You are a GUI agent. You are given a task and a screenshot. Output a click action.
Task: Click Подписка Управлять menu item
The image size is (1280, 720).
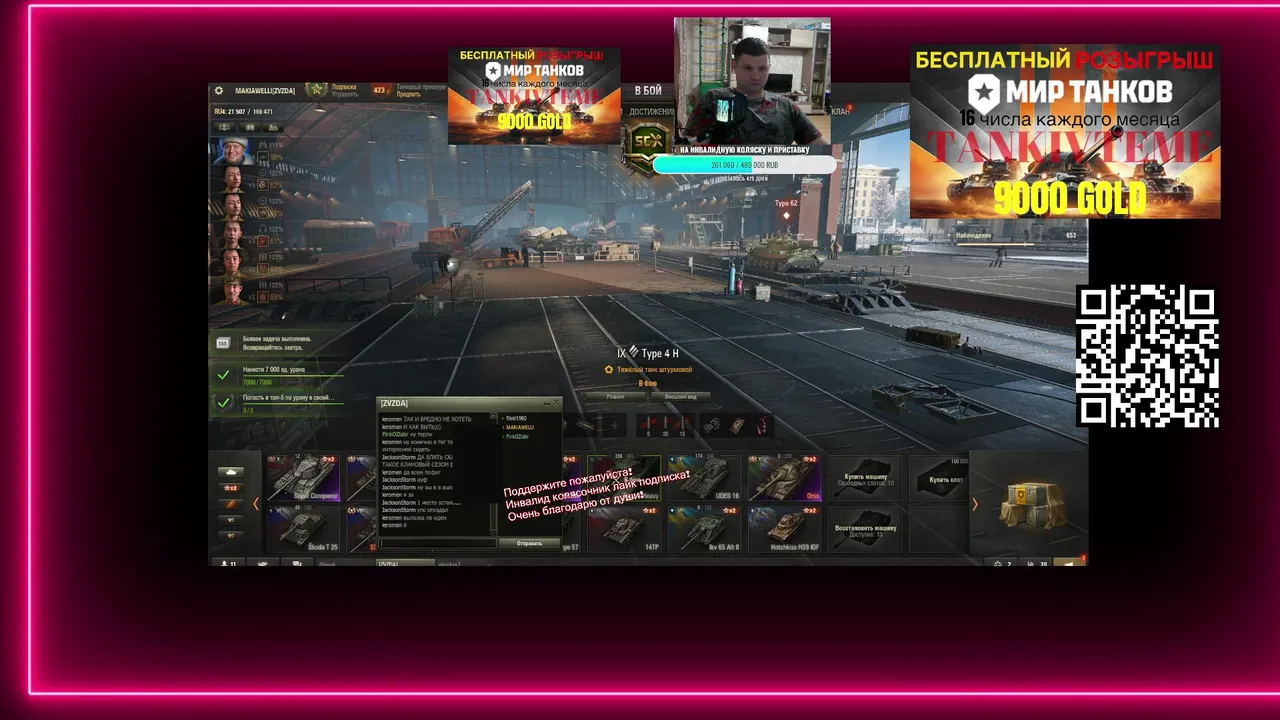(x=344, y=90)
